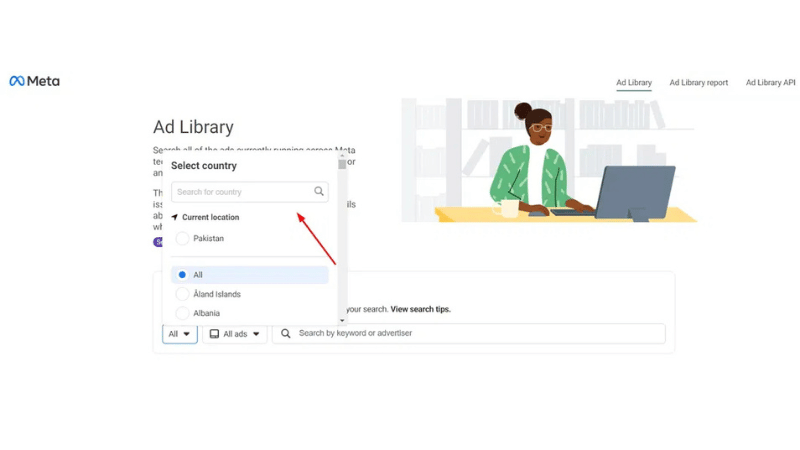Viewport: 800px width, 450px height.
Task: Open the Ad Library API tab
Action: (770, 83)
